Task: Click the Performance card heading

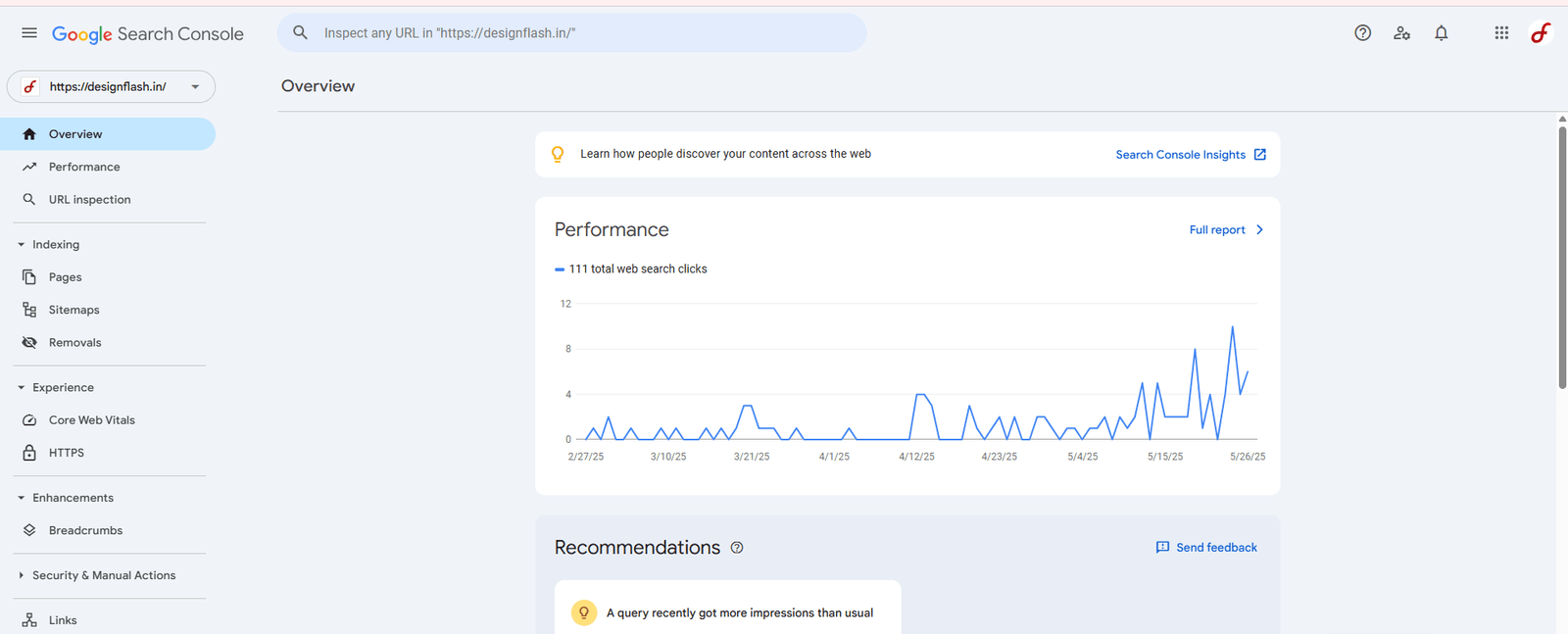Action: [x=612, y=230]
